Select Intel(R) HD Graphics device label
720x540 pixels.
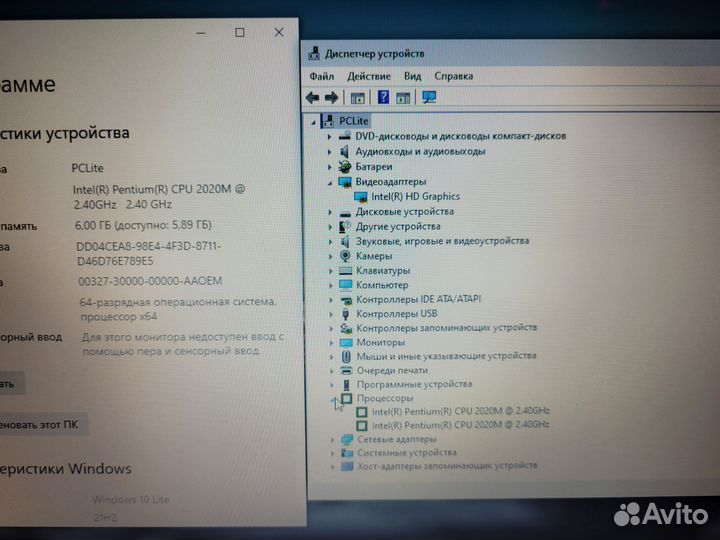(416, 197)
